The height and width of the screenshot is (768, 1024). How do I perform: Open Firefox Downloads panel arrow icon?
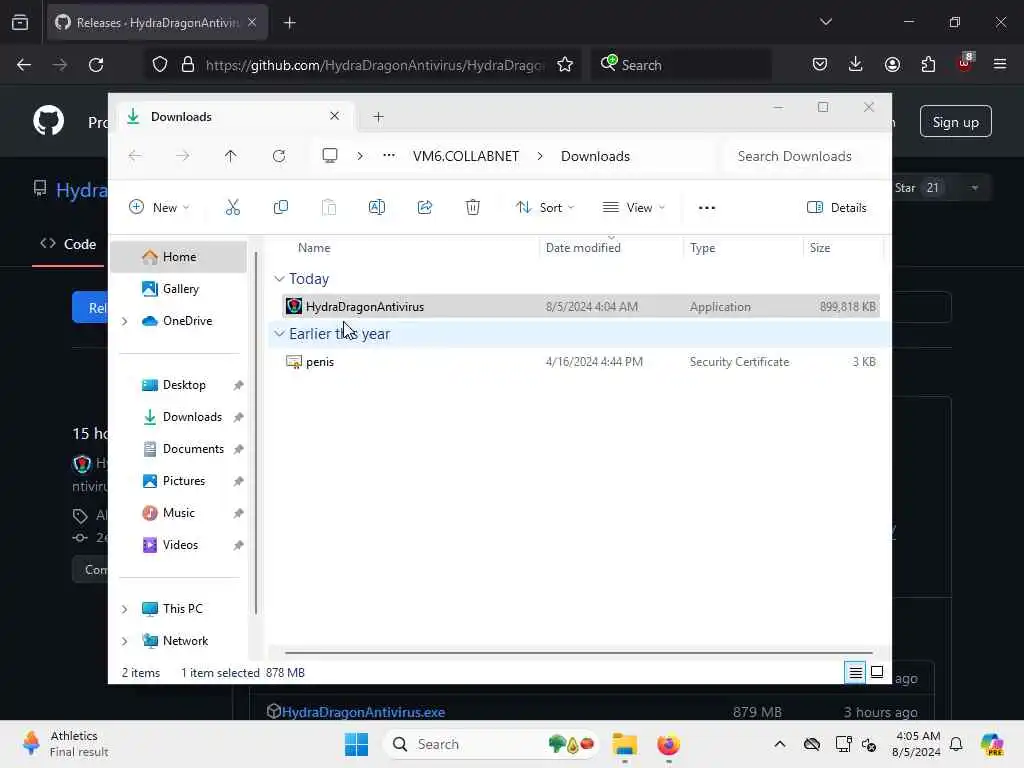click(856, 64)
